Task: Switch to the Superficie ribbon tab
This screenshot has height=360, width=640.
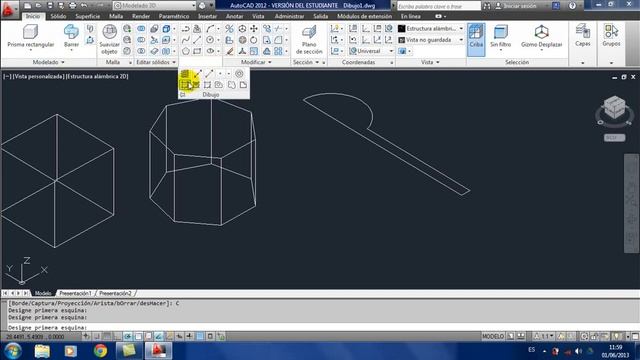Action: [88, 16]
